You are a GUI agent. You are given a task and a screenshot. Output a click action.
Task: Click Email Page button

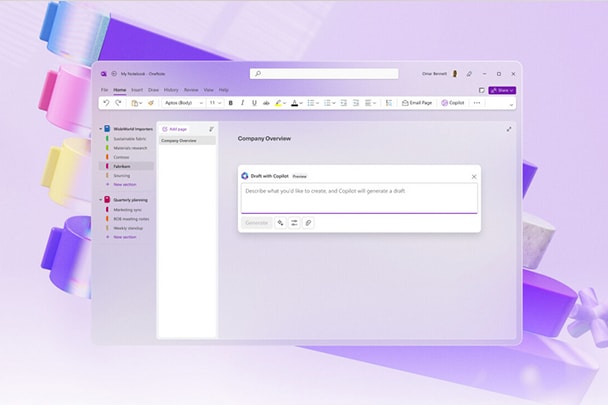tap(417, 103)
